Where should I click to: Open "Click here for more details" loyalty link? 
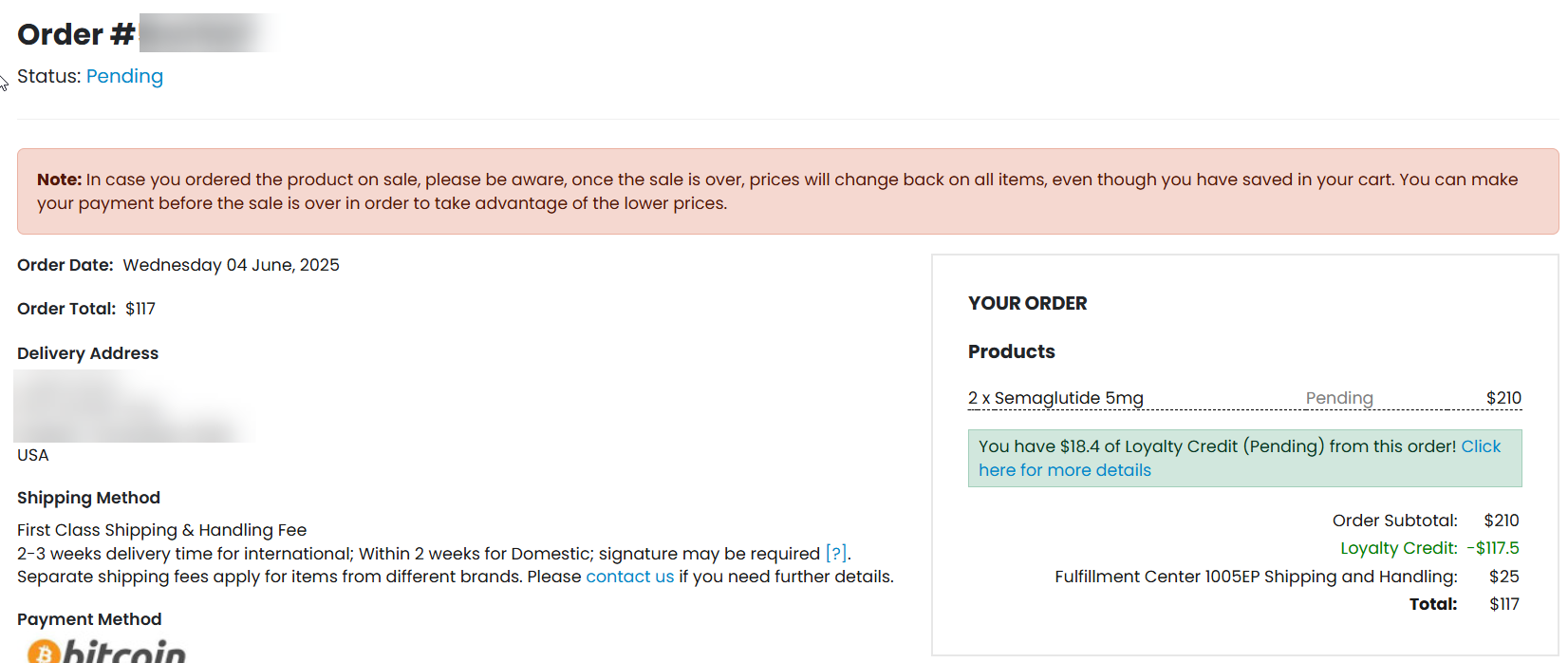tap(1064, 470)
